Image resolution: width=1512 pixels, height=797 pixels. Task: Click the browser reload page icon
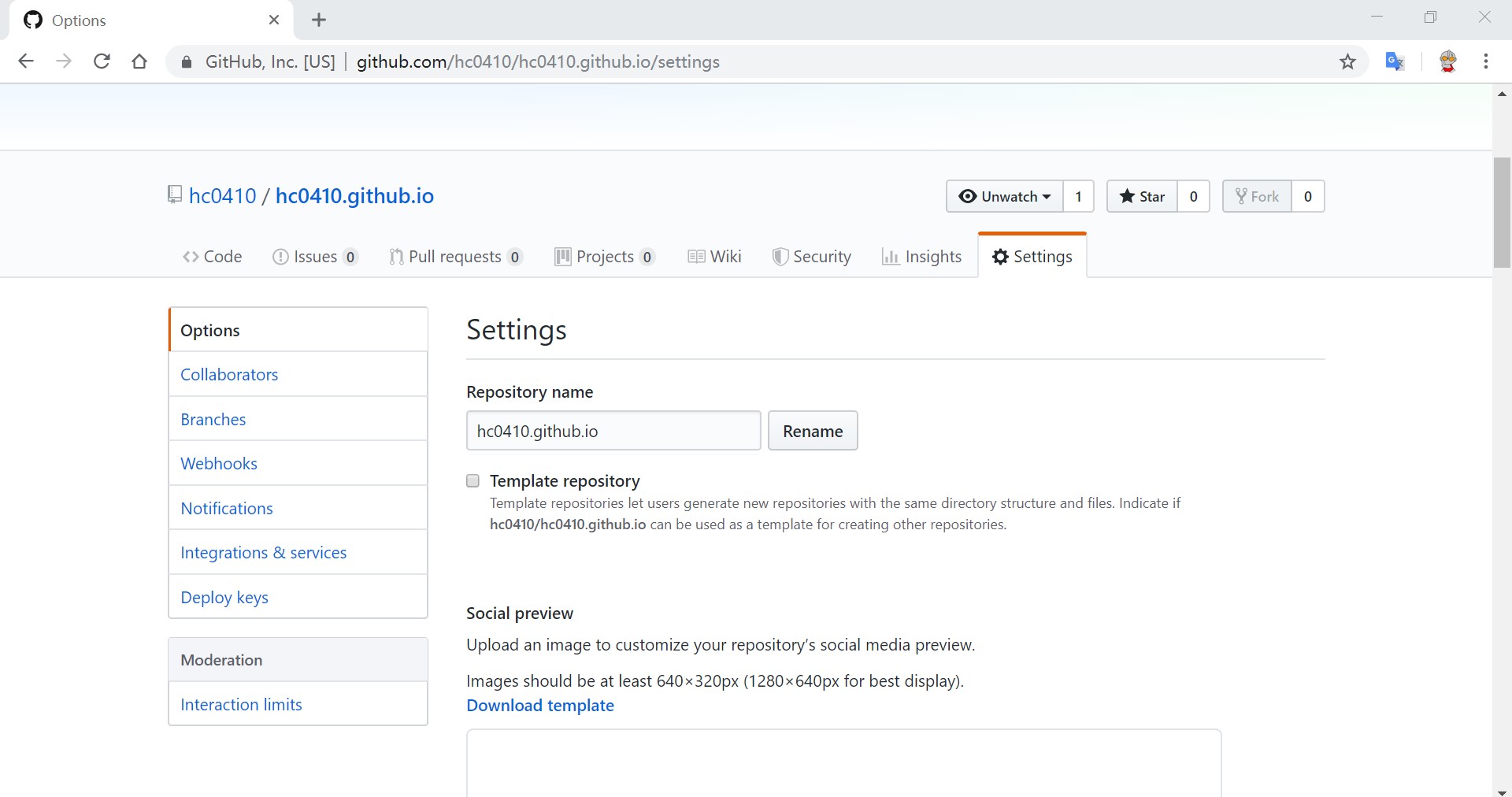tap(102, 61)
